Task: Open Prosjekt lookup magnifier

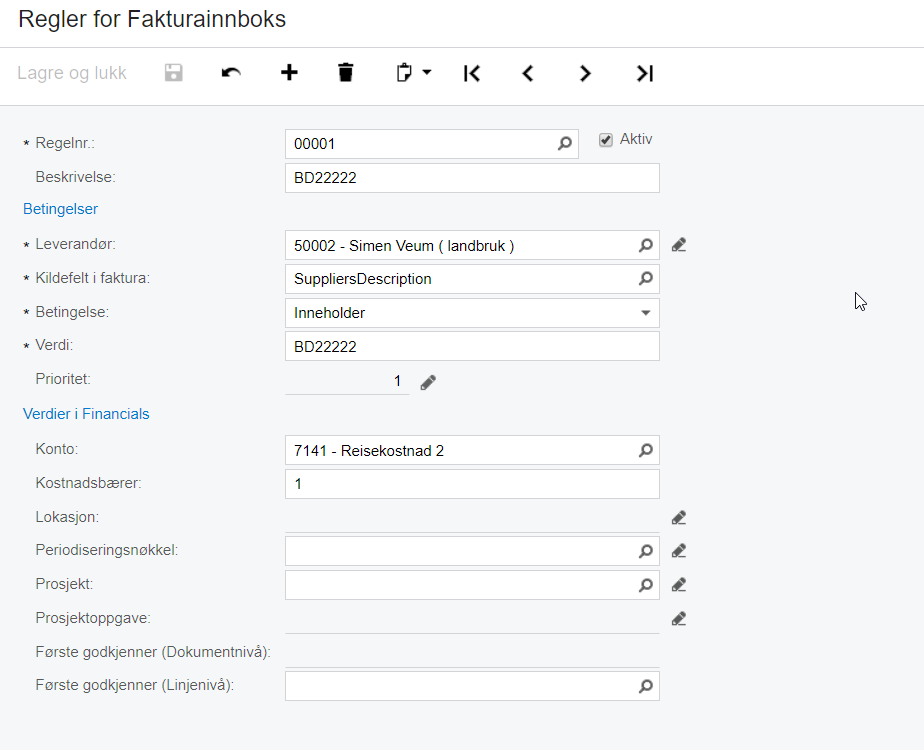Action: point(646,585)
